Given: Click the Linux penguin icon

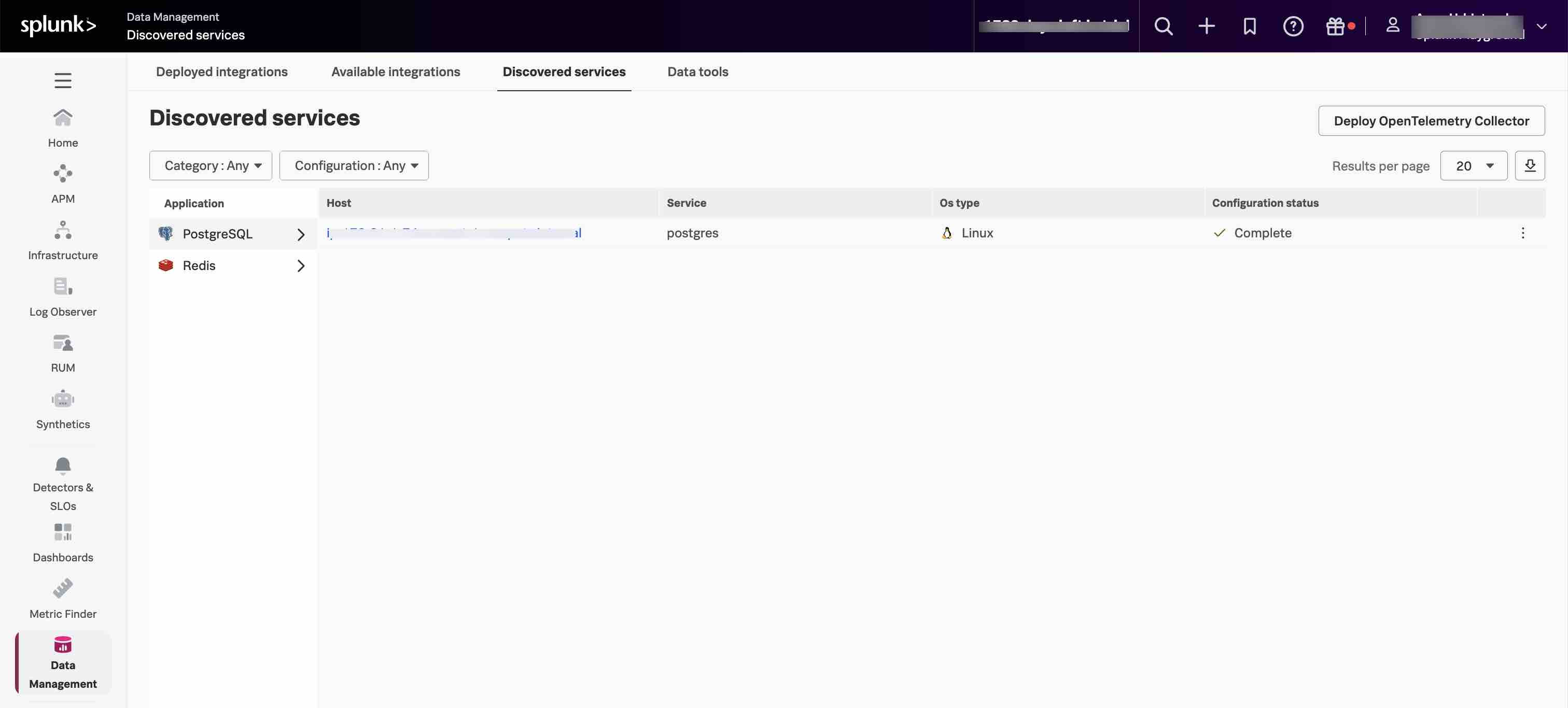Looking at the screenshot, I should pos(946,233).
